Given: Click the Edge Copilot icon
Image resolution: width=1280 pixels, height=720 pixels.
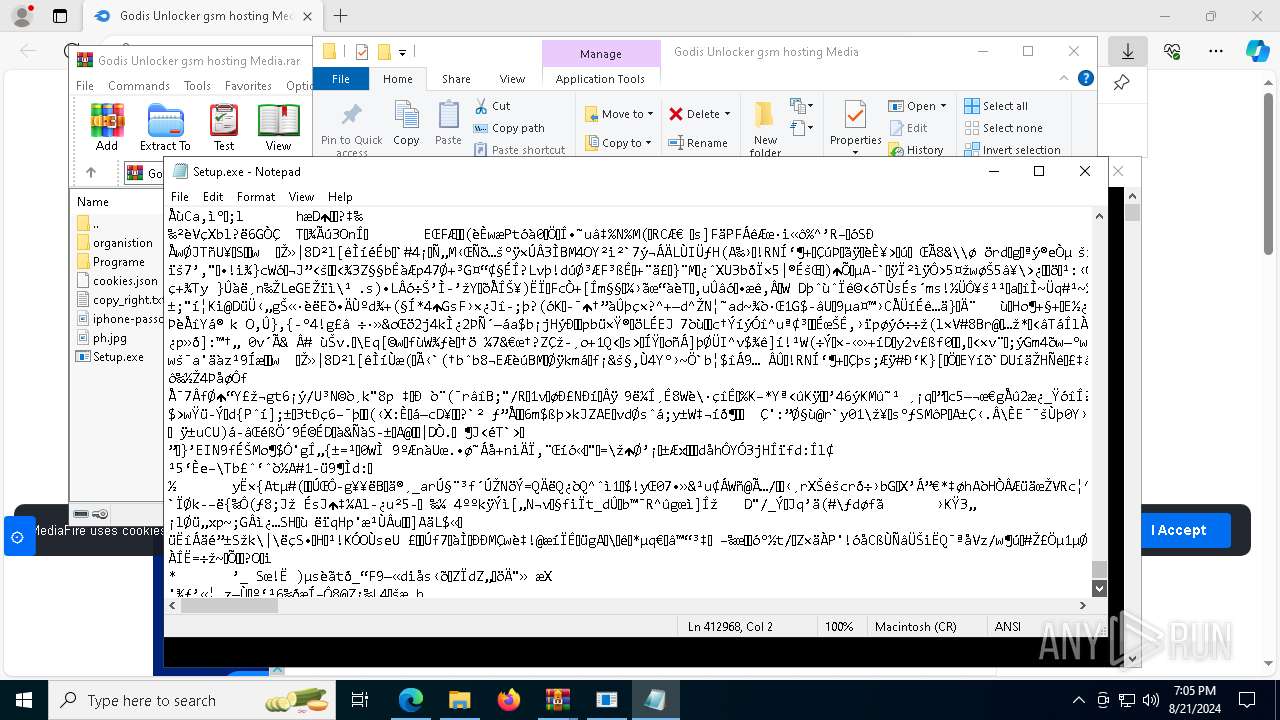Looking at the screenshot, I should (1257, 51).
